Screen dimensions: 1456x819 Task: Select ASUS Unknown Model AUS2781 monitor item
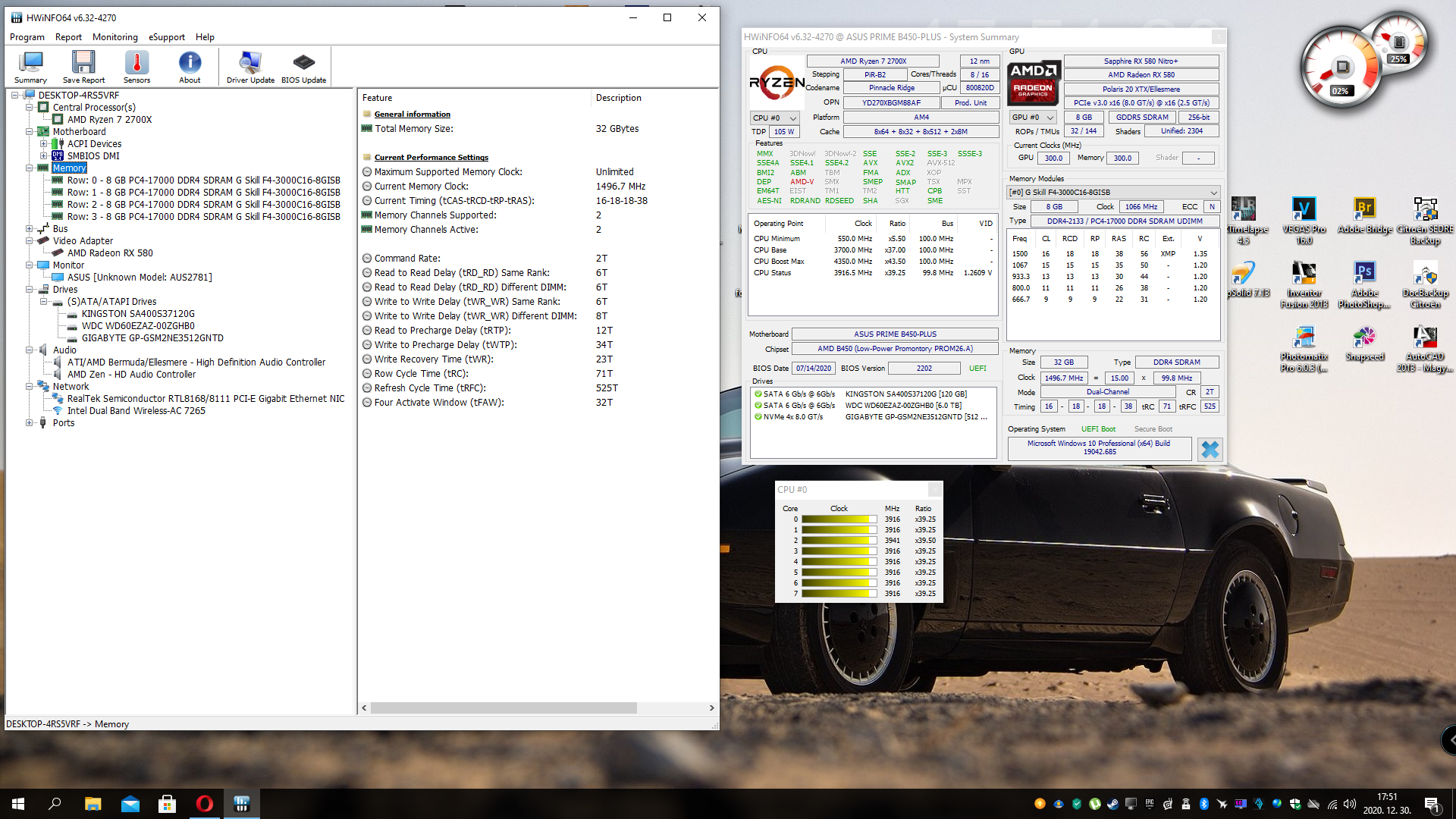pos(140,278)
